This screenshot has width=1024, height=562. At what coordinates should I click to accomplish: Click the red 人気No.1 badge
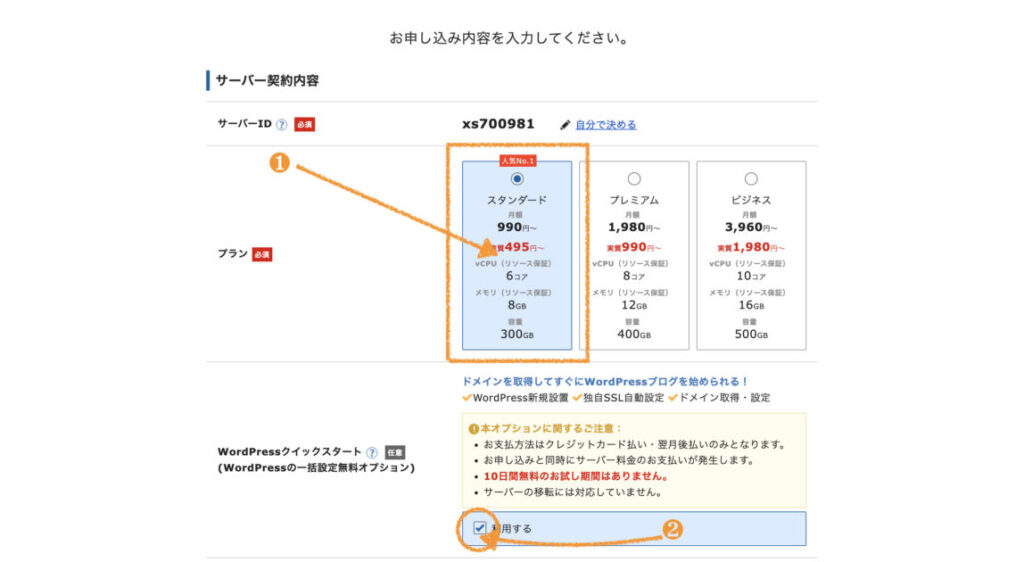click(x=517, y=160)
